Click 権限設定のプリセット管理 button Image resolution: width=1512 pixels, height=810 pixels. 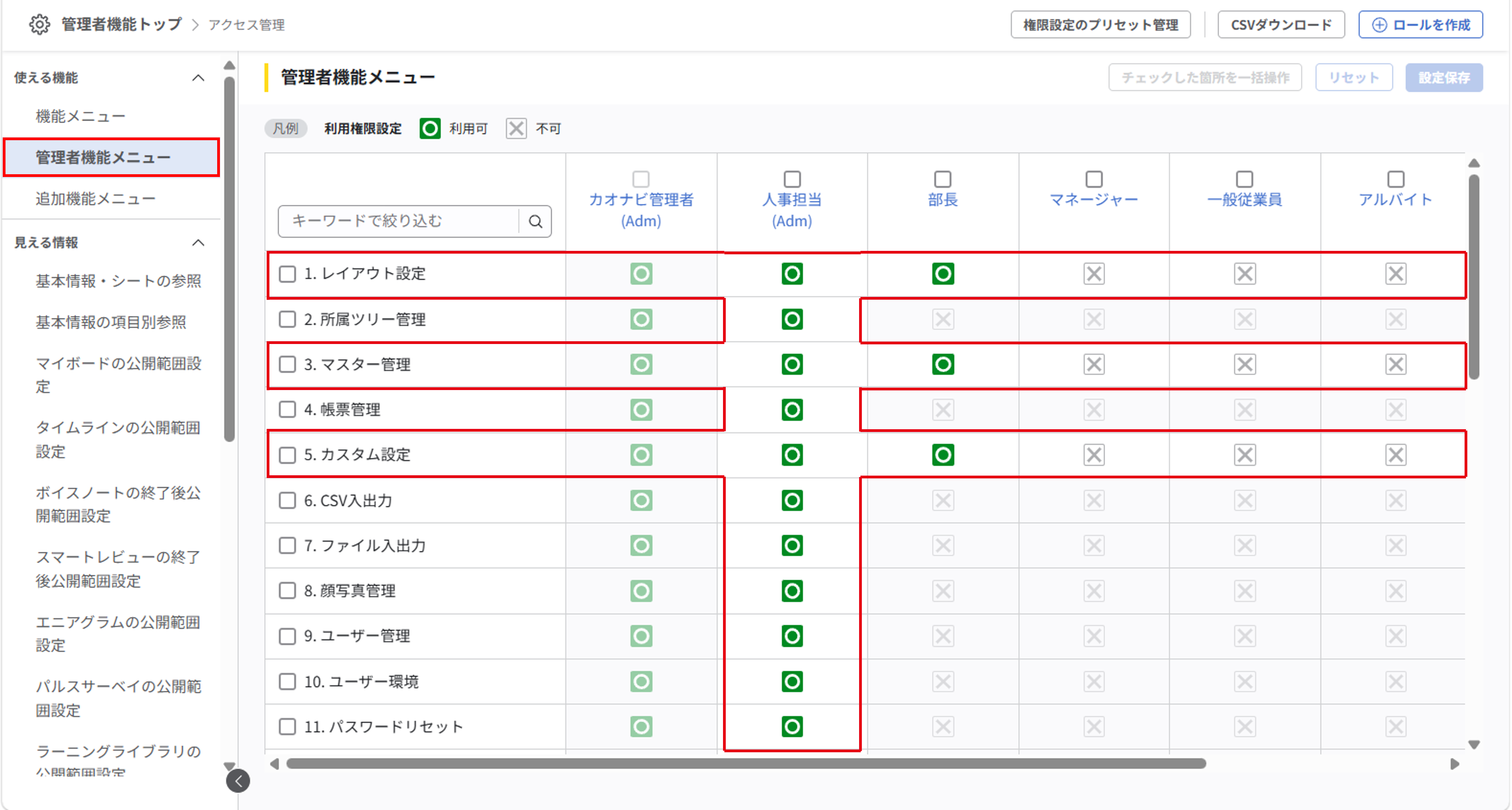tap(1100, 25)
